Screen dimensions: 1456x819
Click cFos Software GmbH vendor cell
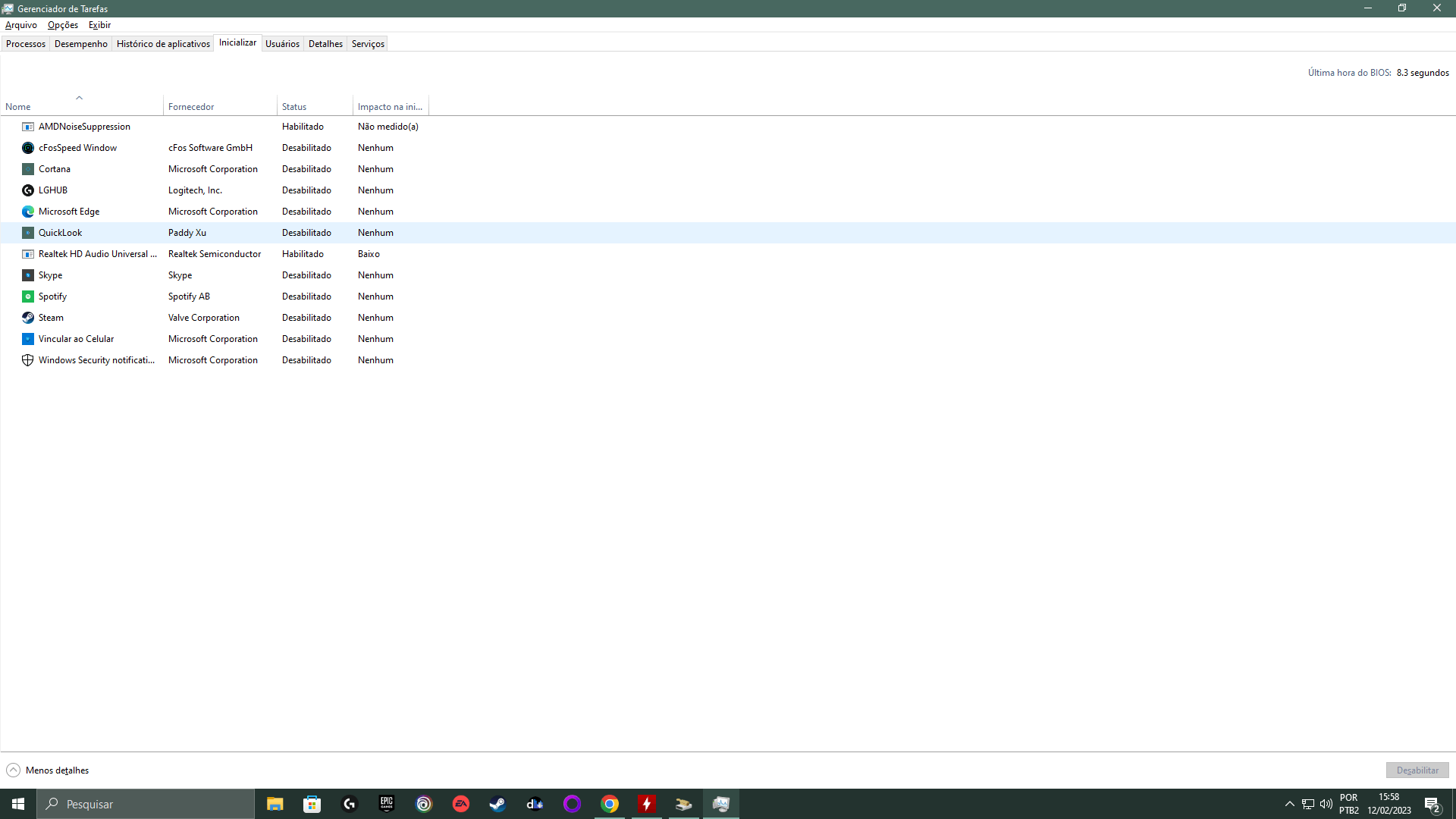click(210, 148)
